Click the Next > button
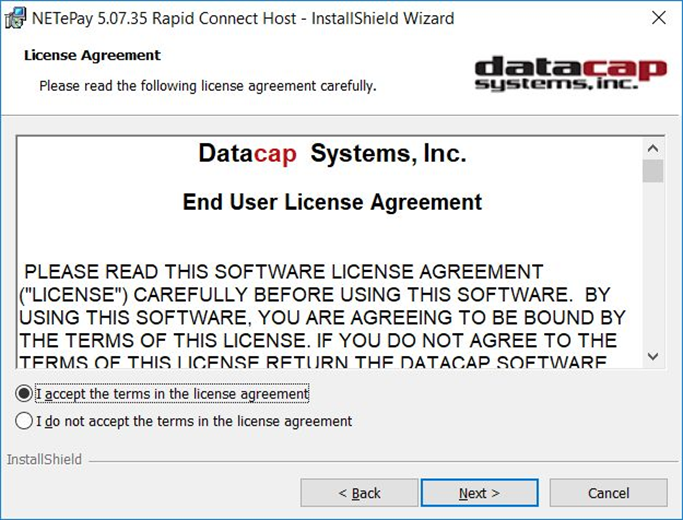Viewport: 683px width, 520px height. (479, 493)
